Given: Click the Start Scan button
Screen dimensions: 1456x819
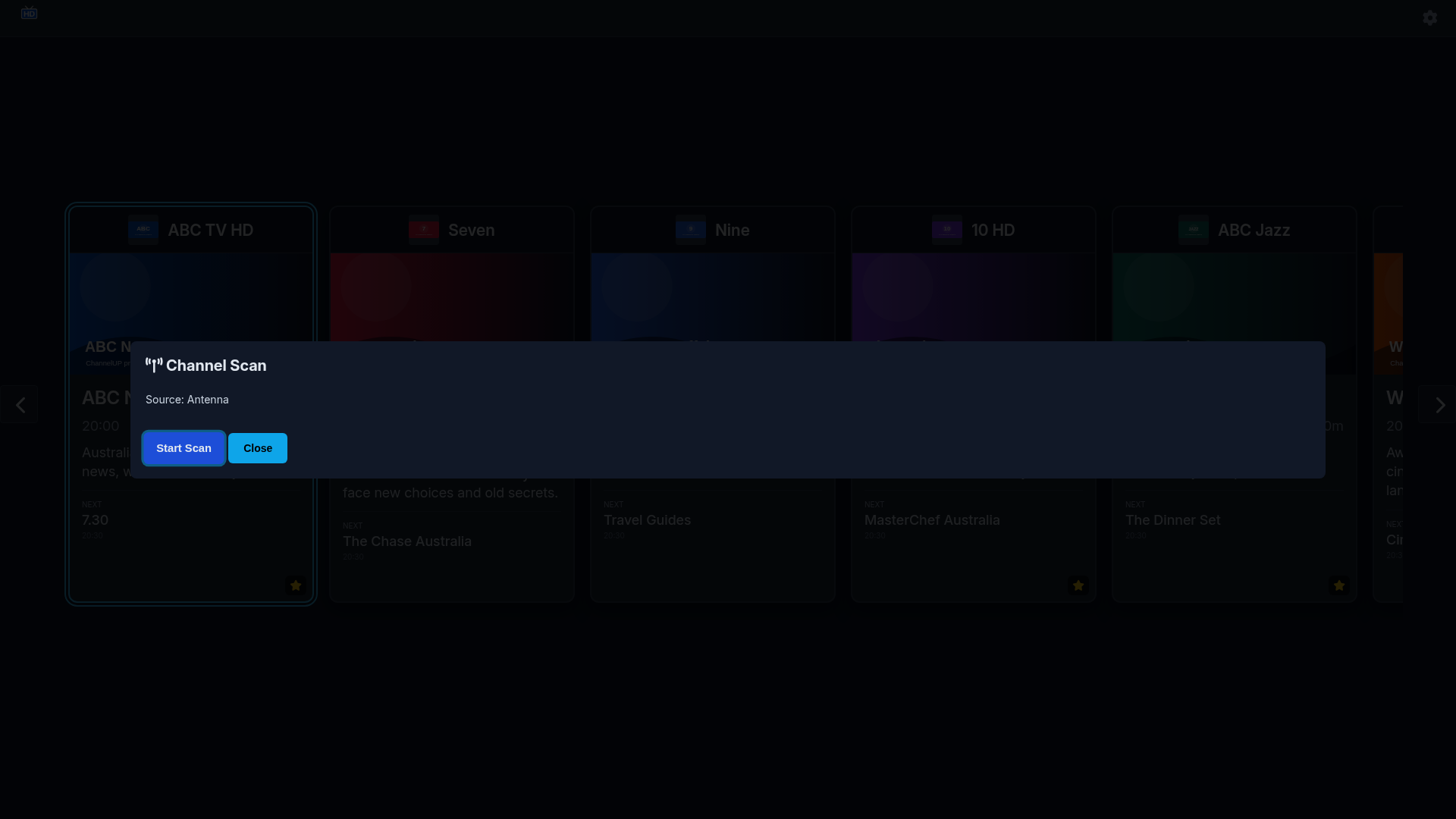Looking at the screenshot, I should point(184,448).
